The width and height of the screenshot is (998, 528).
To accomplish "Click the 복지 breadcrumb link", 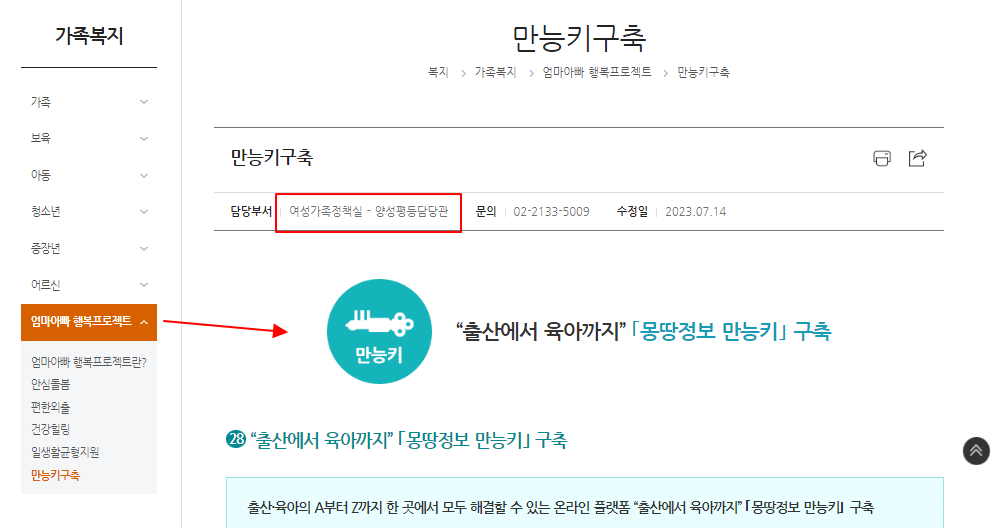I will coord(438,73).
